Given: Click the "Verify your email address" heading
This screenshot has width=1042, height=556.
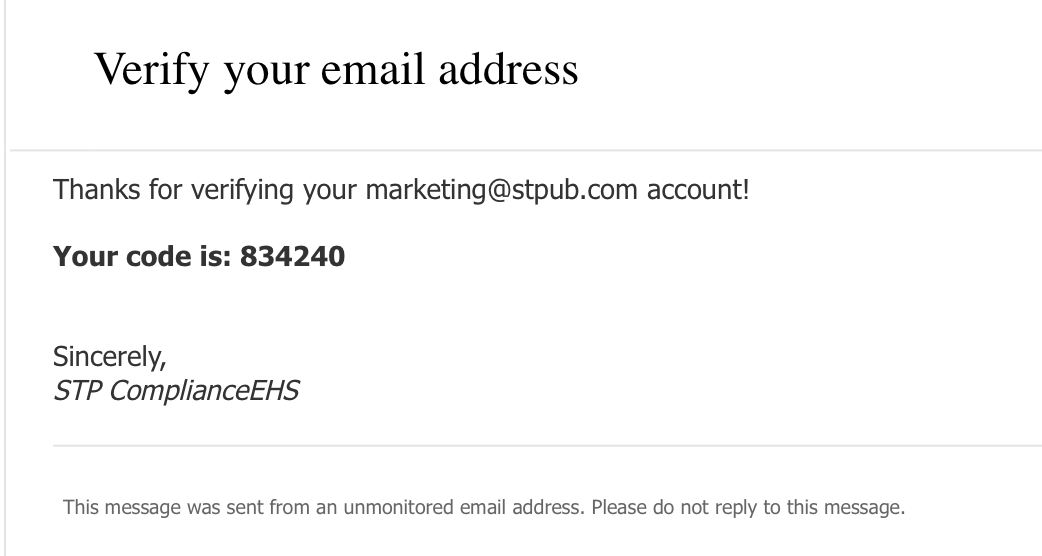Looking at the screenshot, I should 336,69.
